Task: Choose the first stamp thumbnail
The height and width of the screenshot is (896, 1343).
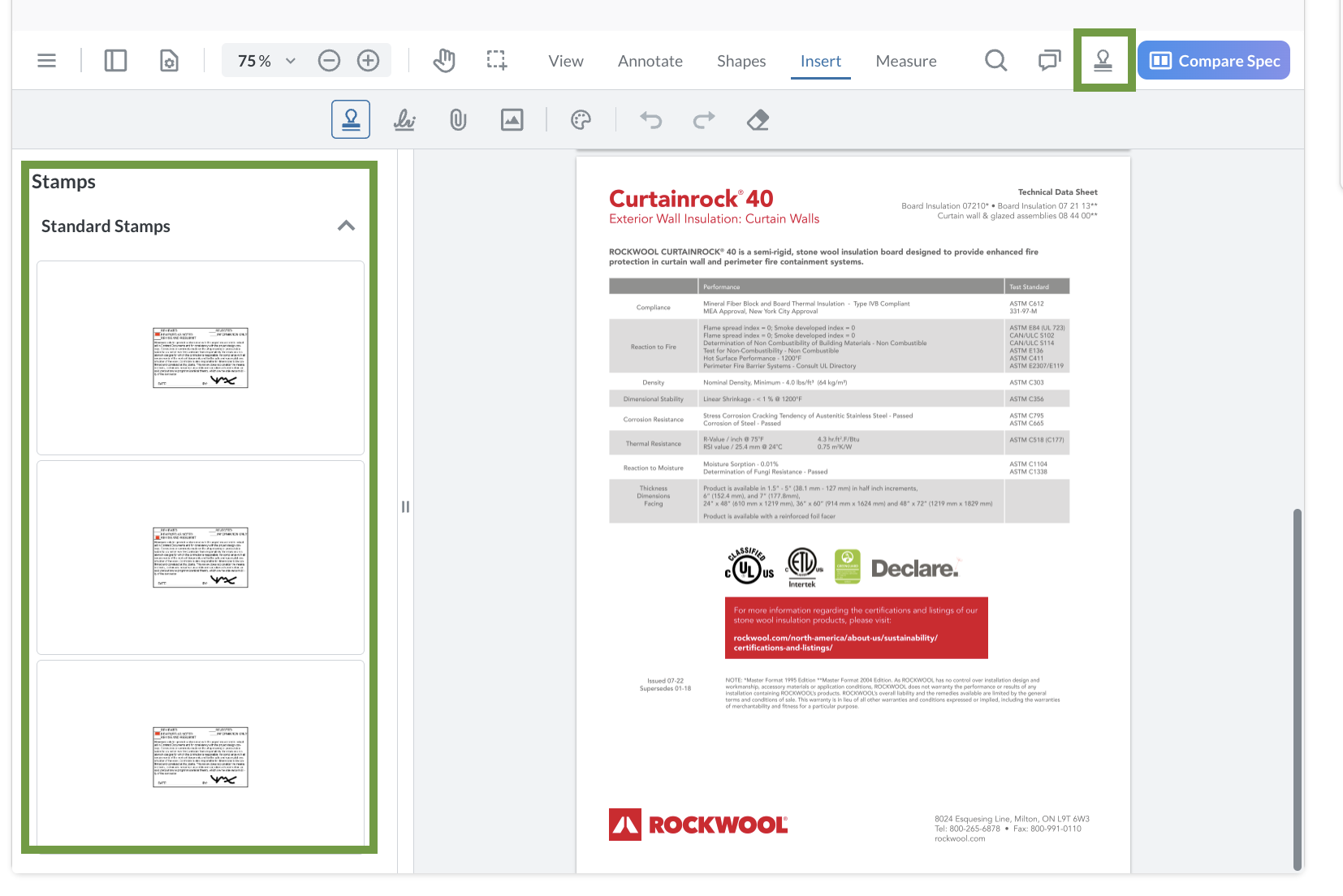Action: coord(201,358)
